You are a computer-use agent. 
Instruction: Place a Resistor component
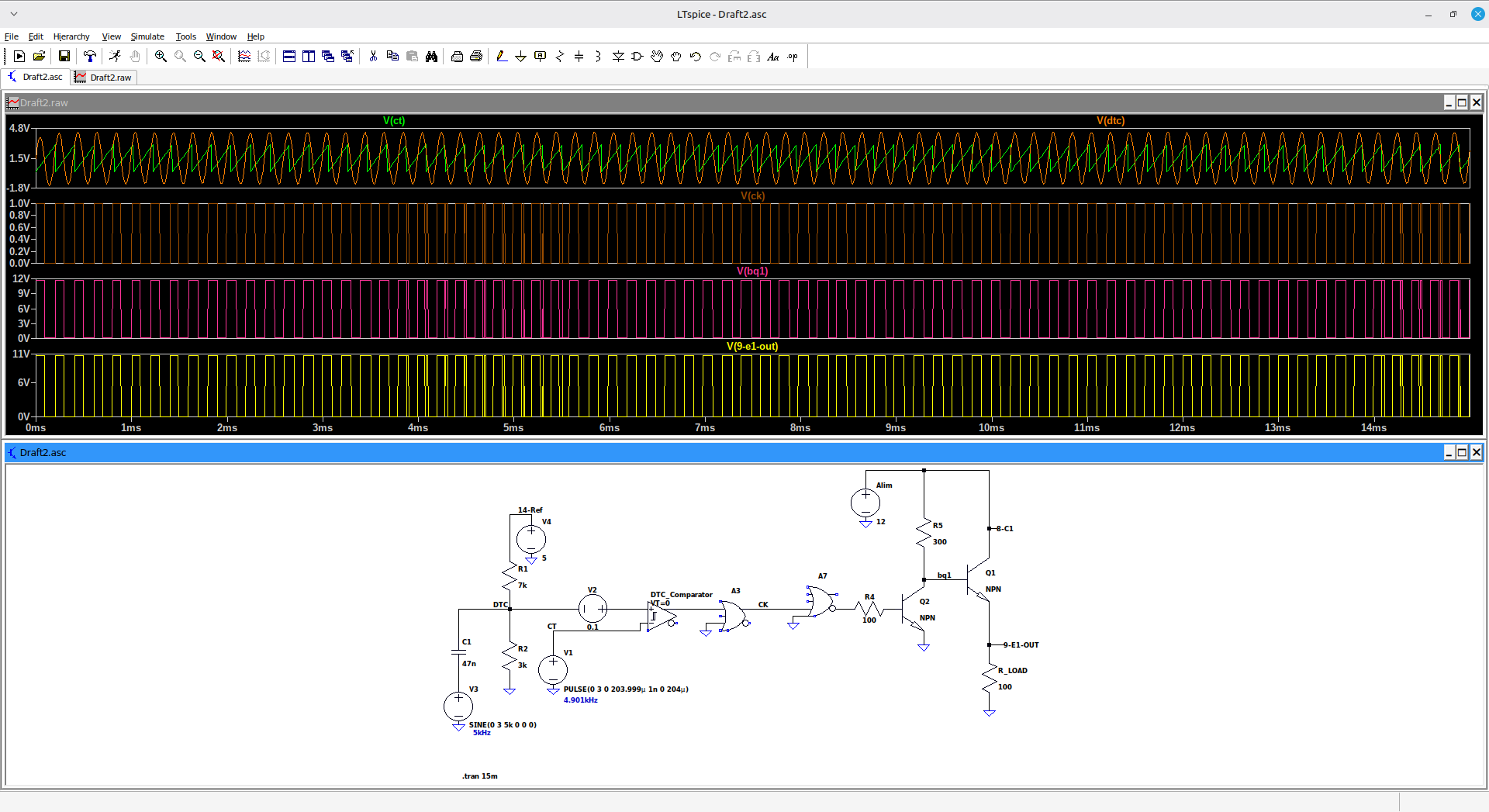coord(560,57)
